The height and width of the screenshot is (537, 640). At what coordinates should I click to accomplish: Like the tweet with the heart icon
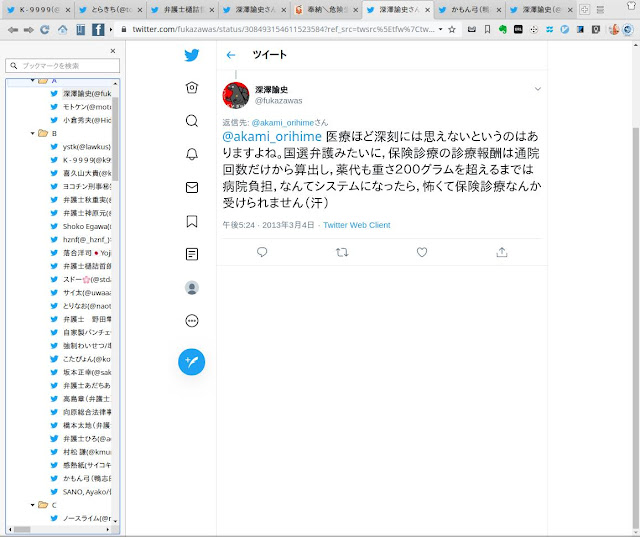point(422,252)
